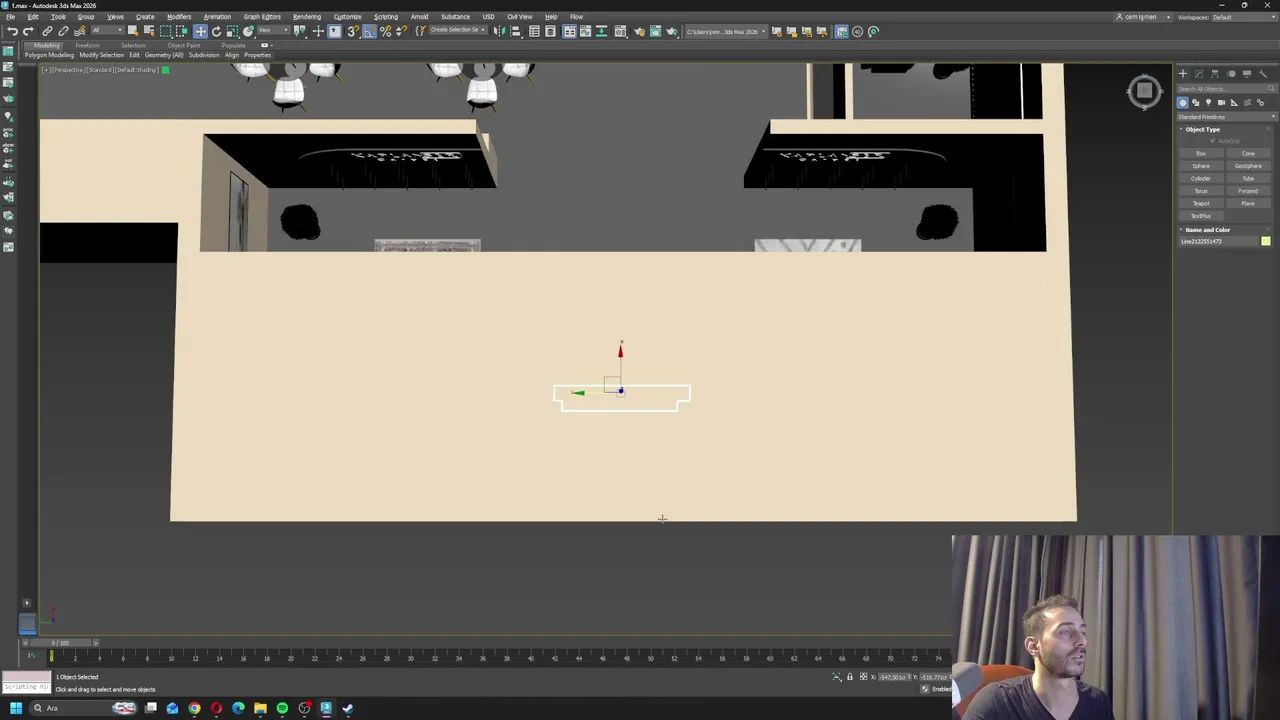Image resolution: width=1280 pixels, height=720 pixels.
Task: Collapse the Object Type rollout
Action: pyautogui.click(x=1202, y=130)
